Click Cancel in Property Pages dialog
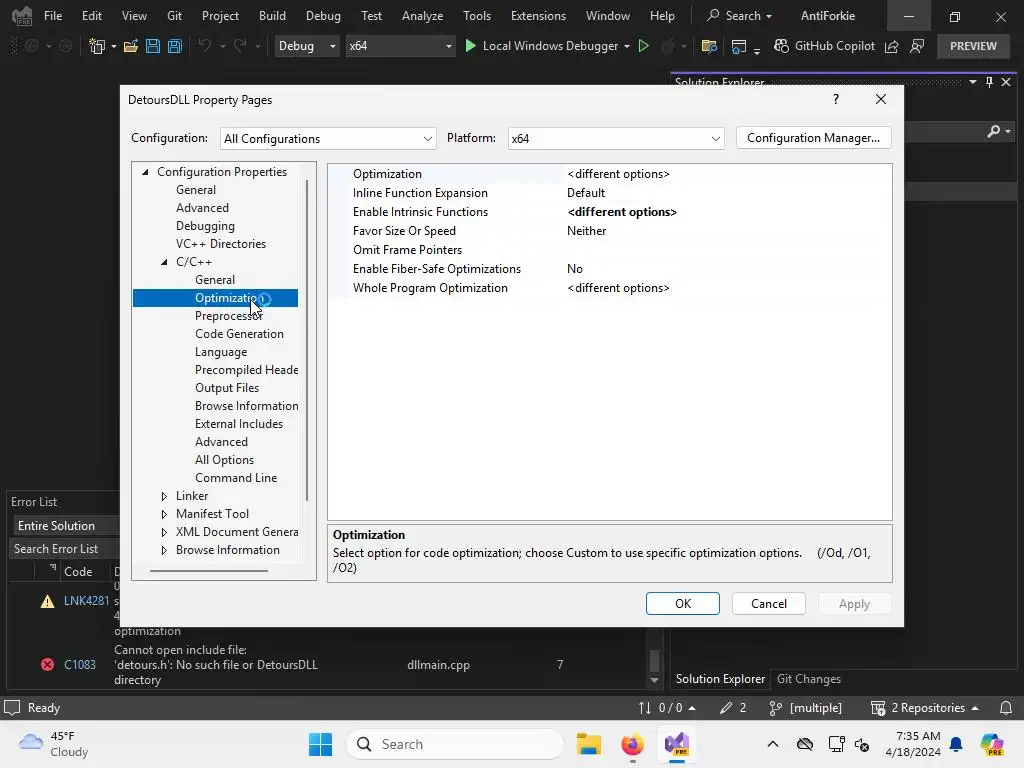The image size is (1024, 768). coord(769,603)
